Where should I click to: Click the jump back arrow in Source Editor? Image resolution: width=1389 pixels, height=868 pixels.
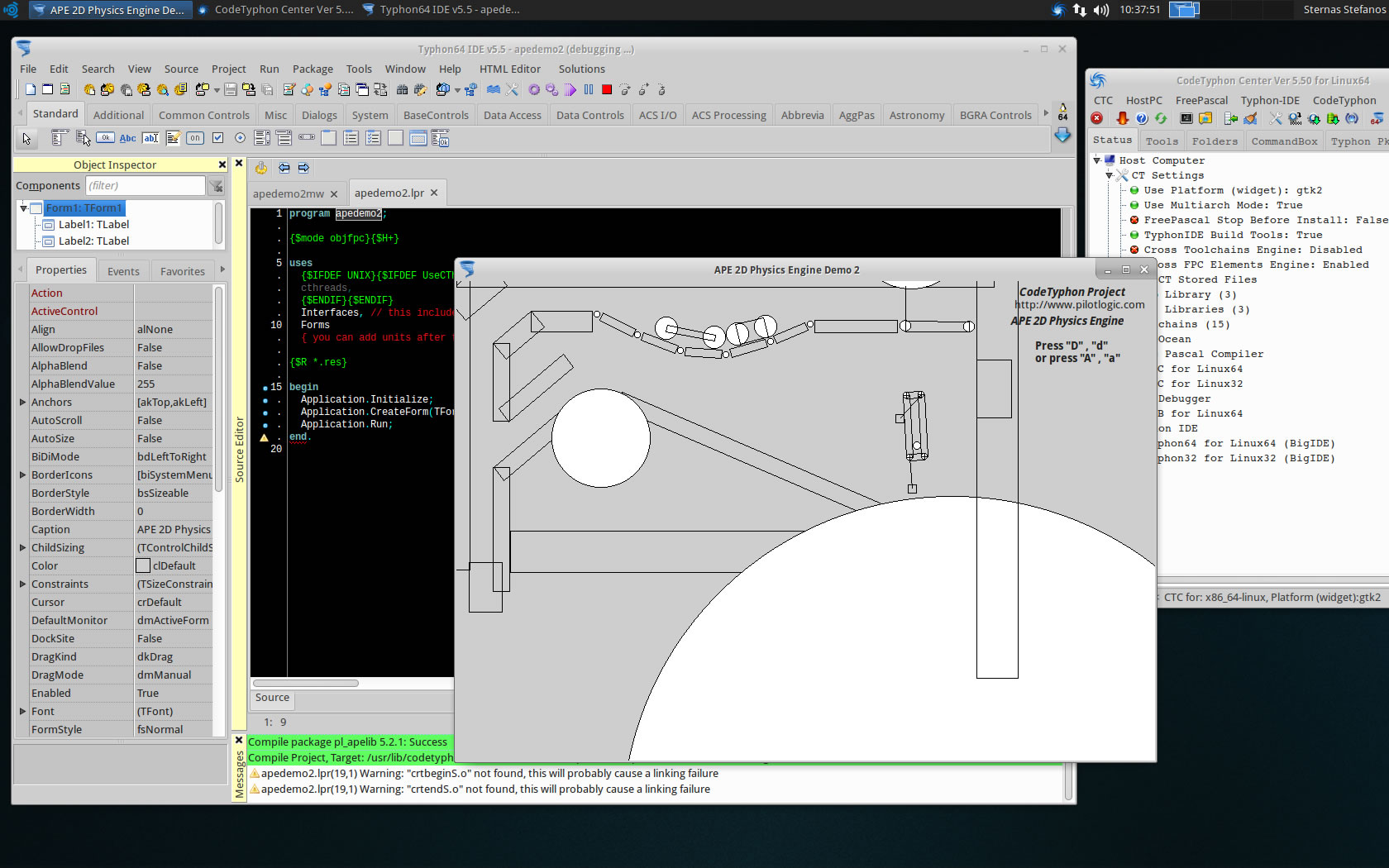point(284,168)
